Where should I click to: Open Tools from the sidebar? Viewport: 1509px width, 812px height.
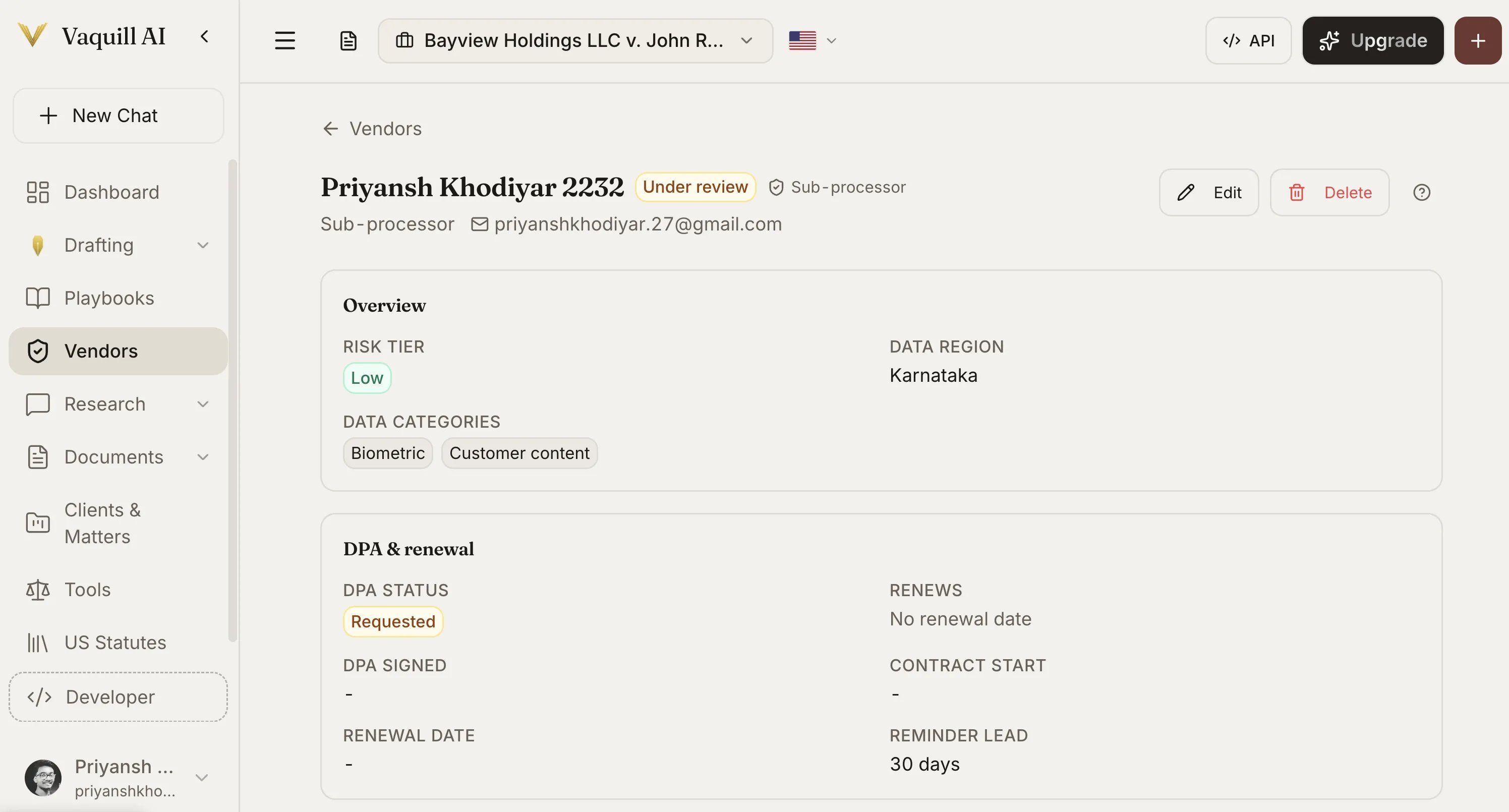tap(118, 590)
